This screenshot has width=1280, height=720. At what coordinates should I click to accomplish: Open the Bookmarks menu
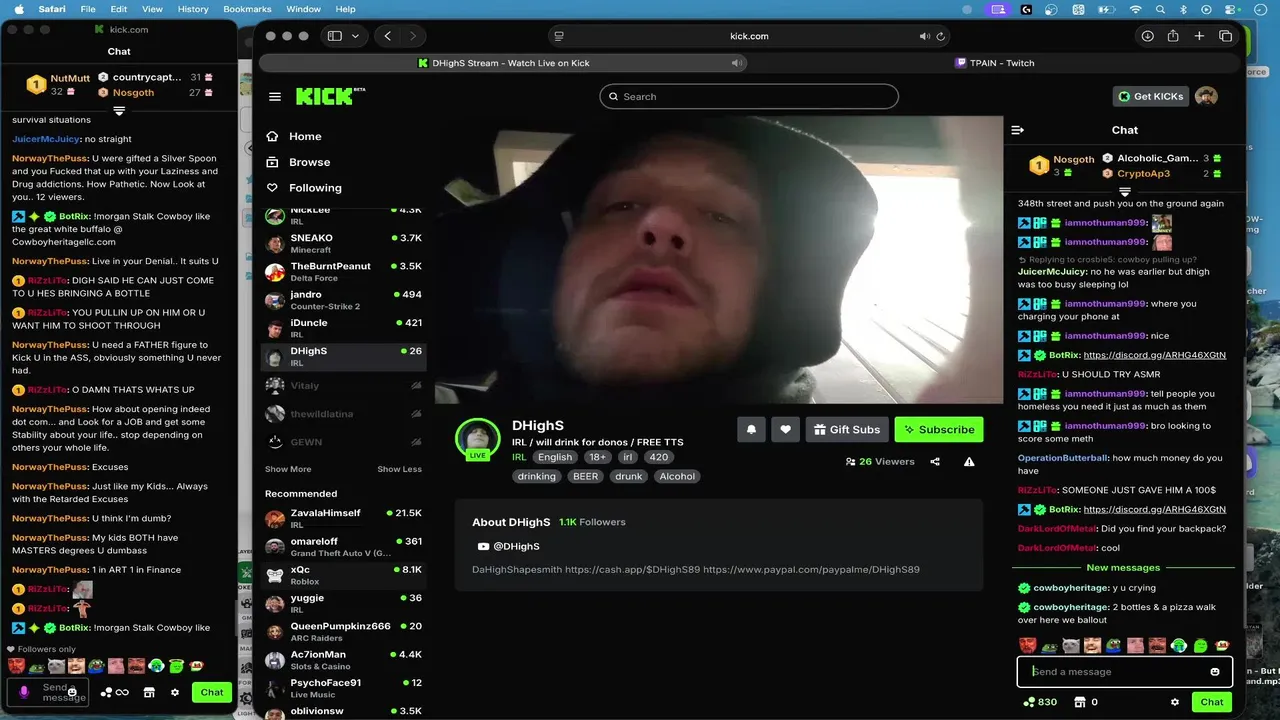click(x=247, y=9)
